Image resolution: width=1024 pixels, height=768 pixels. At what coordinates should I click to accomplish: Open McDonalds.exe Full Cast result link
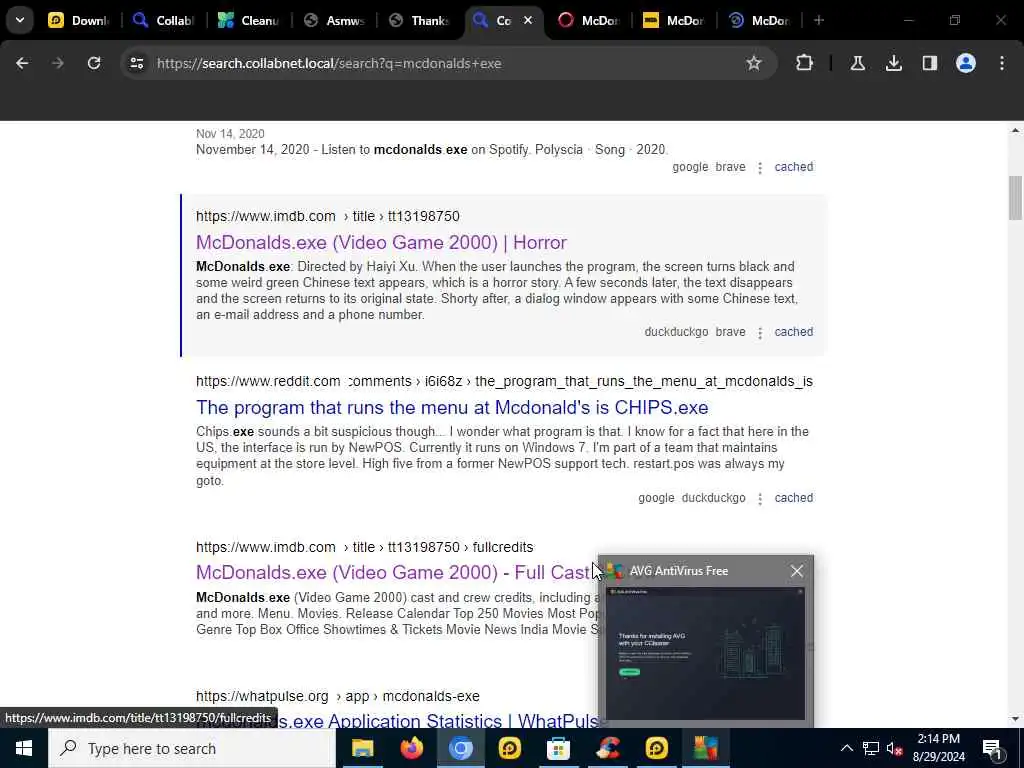coord(393,573)
